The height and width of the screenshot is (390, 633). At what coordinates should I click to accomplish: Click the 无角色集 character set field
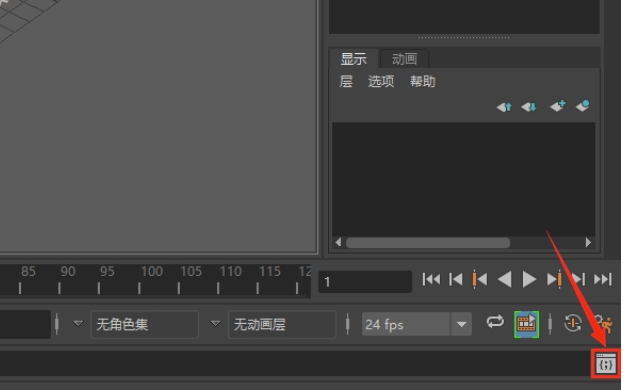tap(145, 324)
